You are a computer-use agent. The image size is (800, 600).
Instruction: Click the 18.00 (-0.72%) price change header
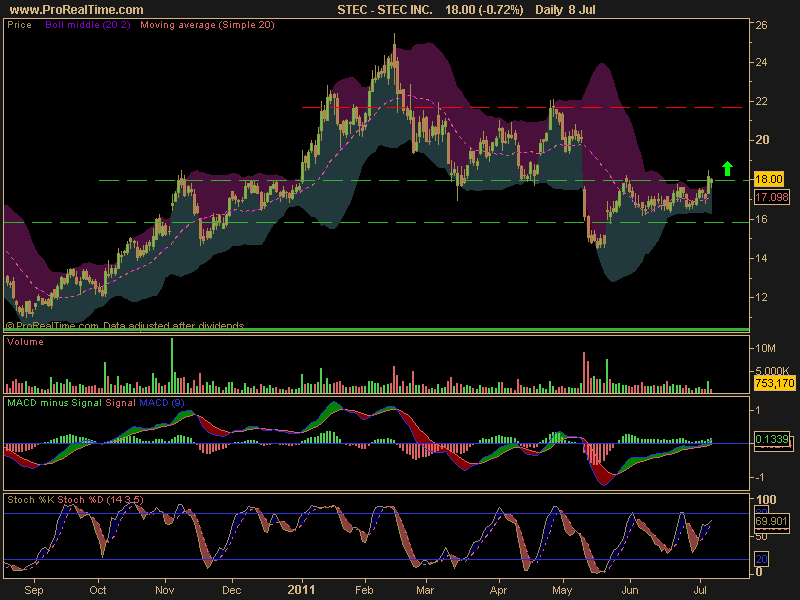point(484,10)
